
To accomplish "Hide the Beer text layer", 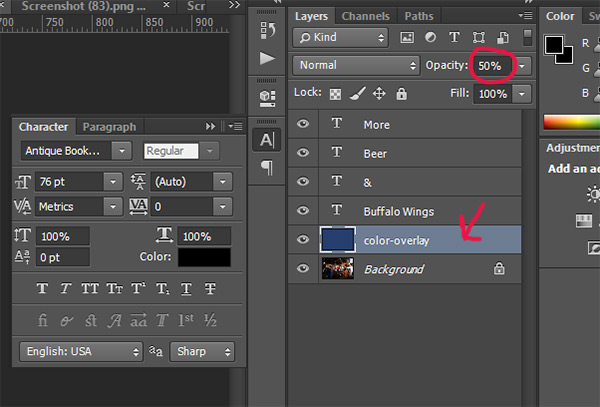I will (x=303, y=153).
